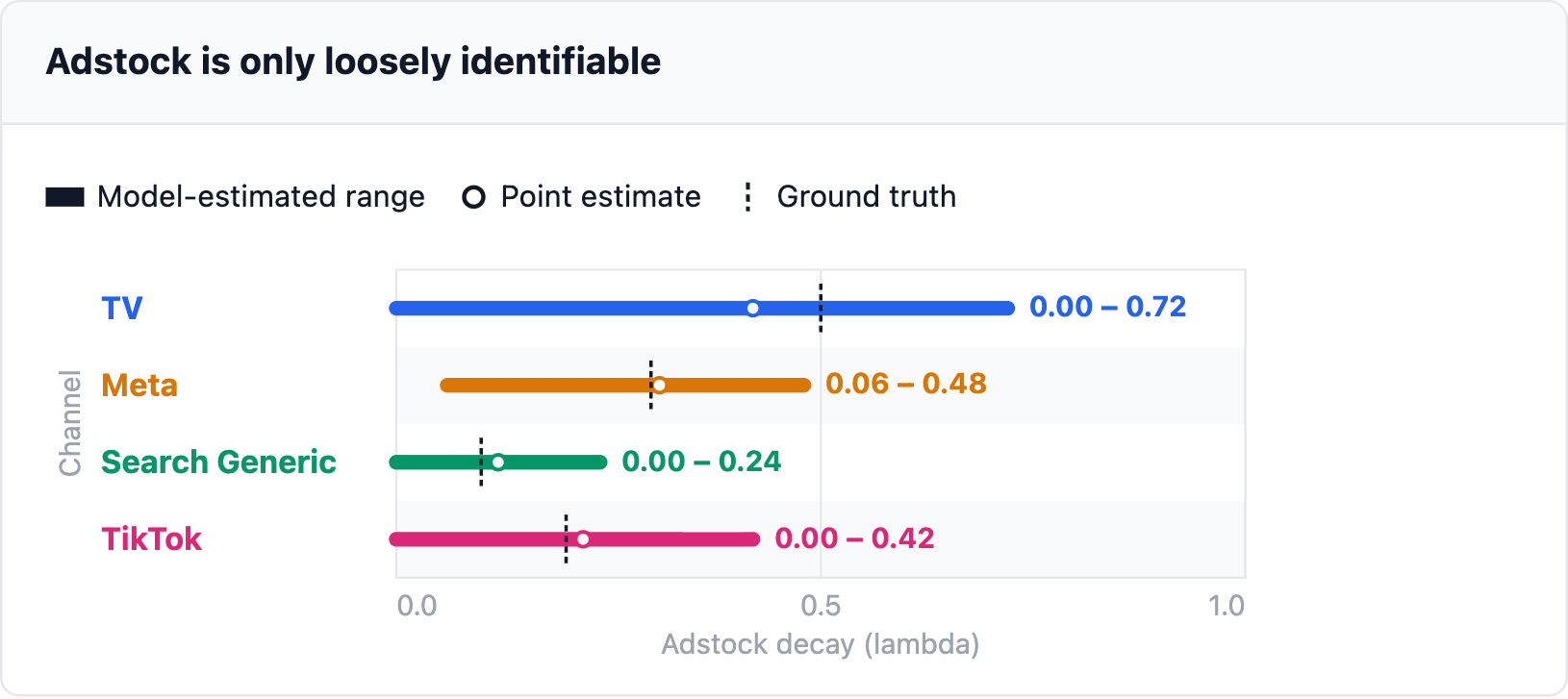Select the "Search Generic" channel label

[218, 462]
